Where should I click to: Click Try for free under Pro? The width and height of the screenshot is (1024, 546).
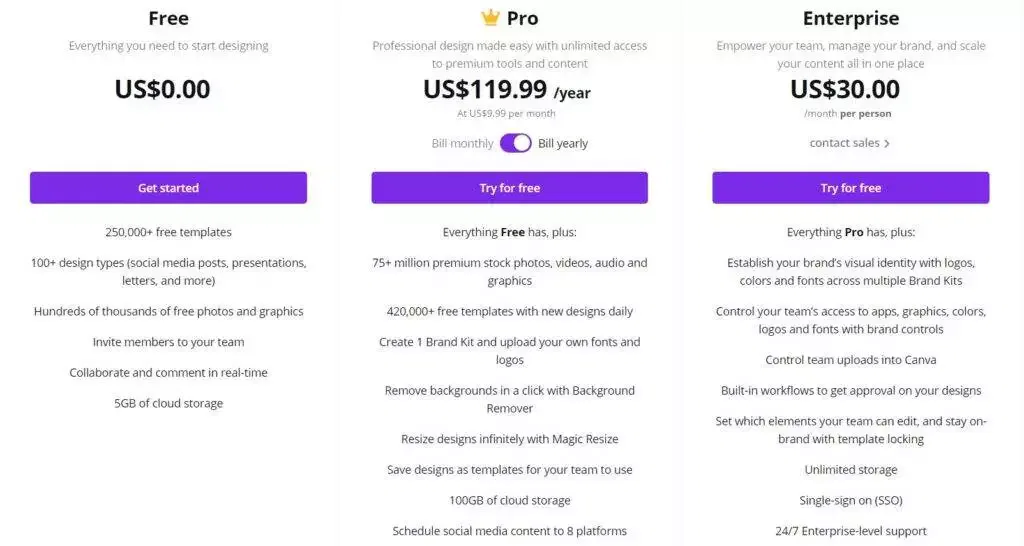click(509, 188)
